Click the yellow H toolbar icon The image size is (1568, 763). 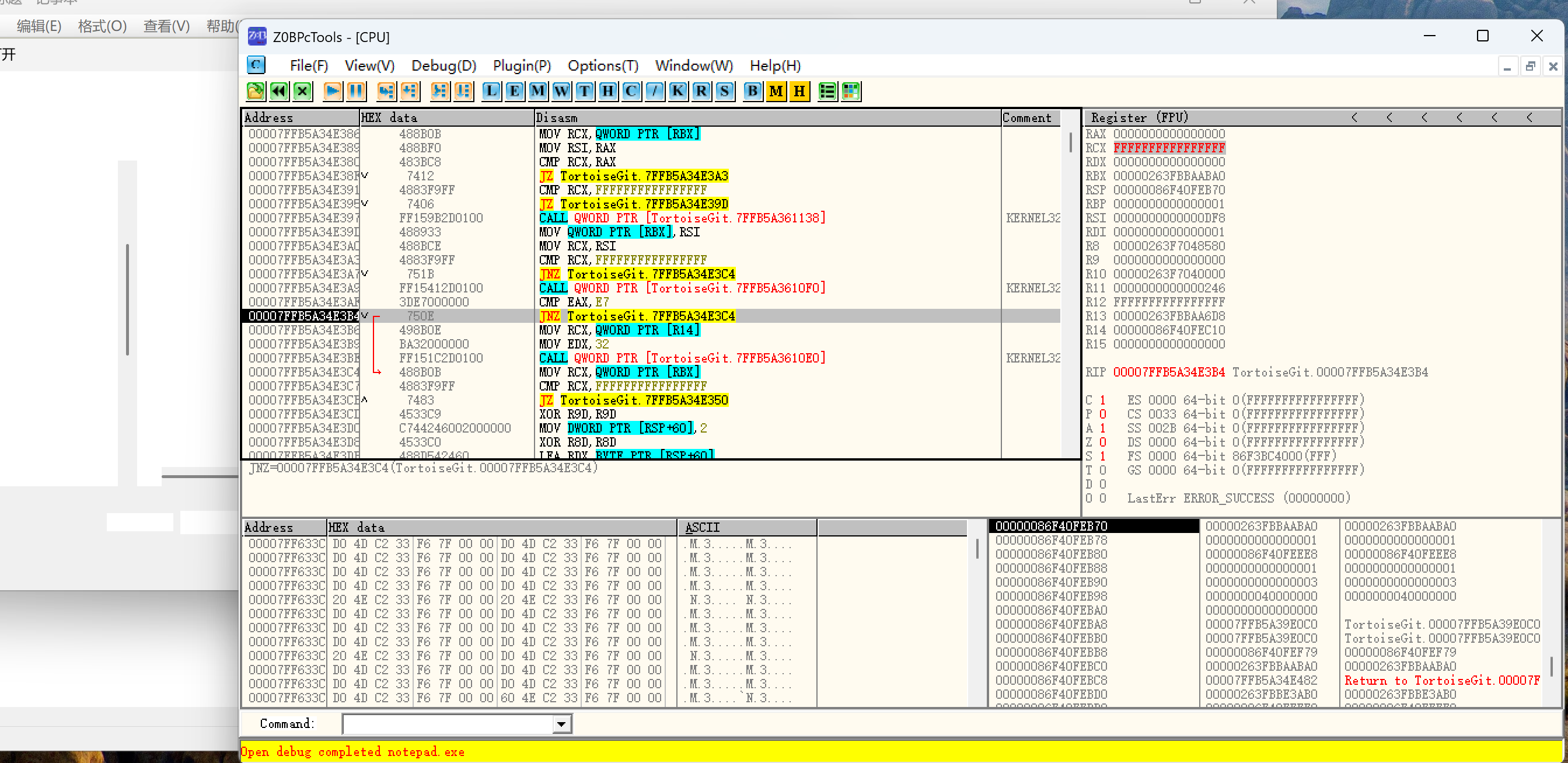coord(800,91)
